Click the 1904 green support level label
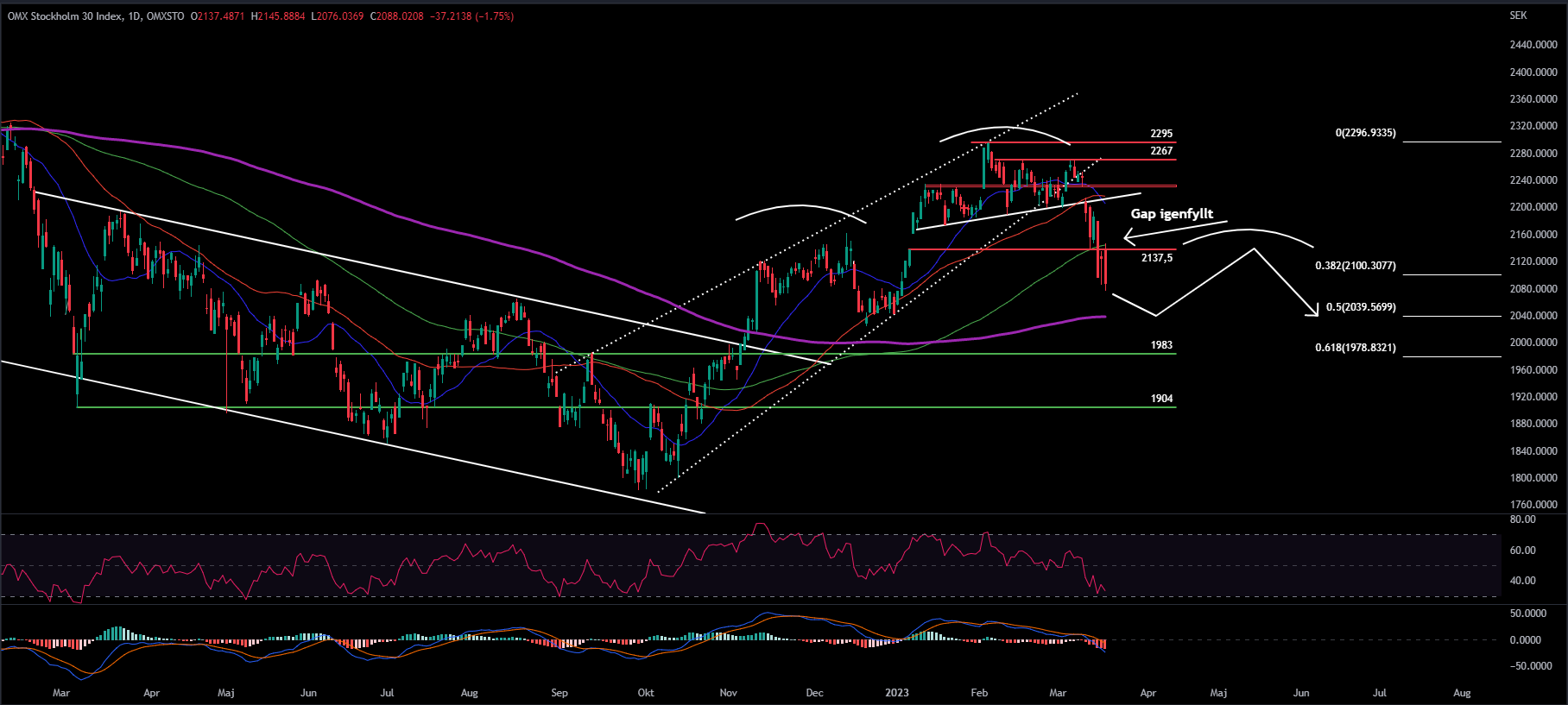1568x705 pixels. [x=1161, y=399]
